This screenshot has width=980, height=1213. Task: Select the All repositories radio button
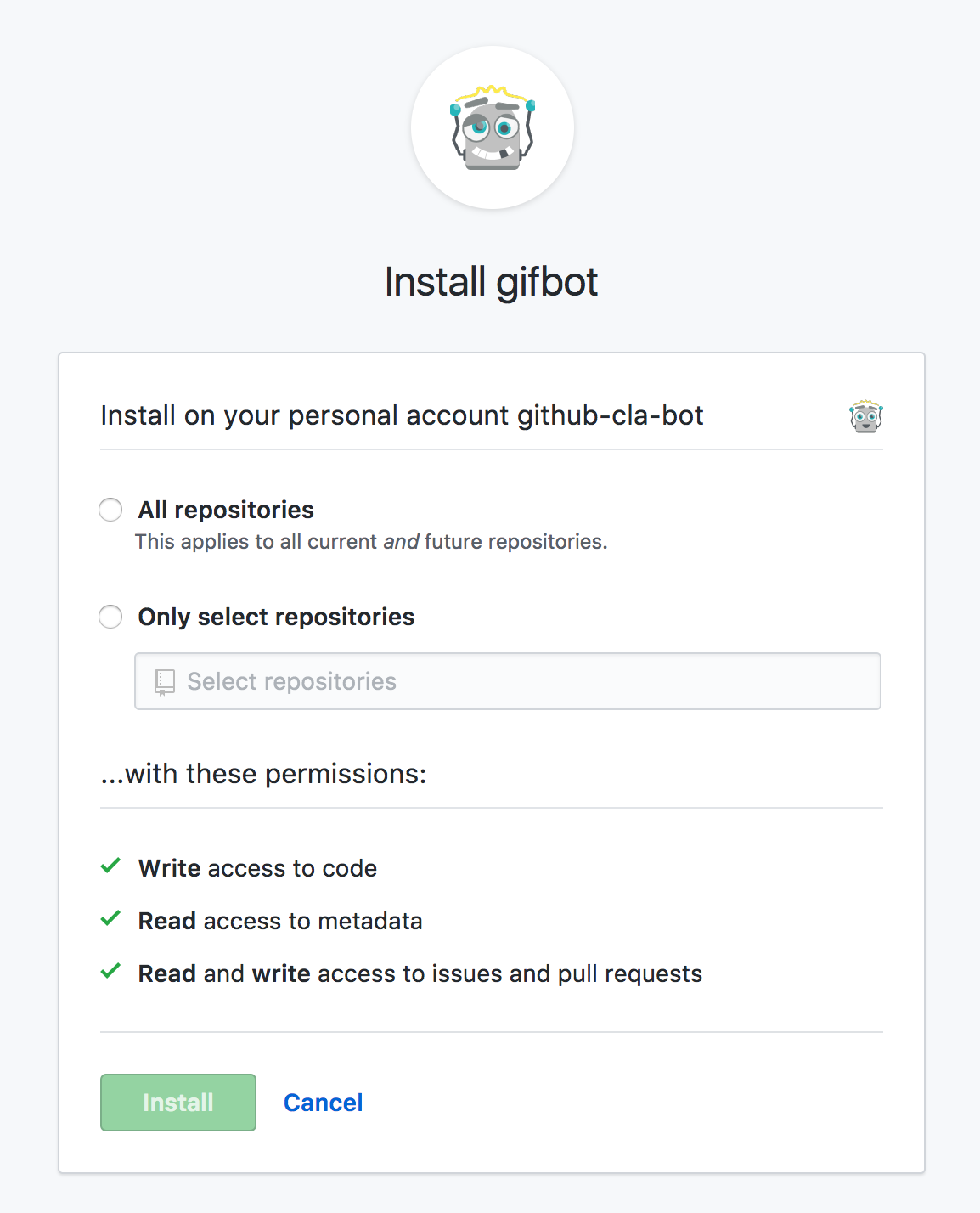click(110, 510)
